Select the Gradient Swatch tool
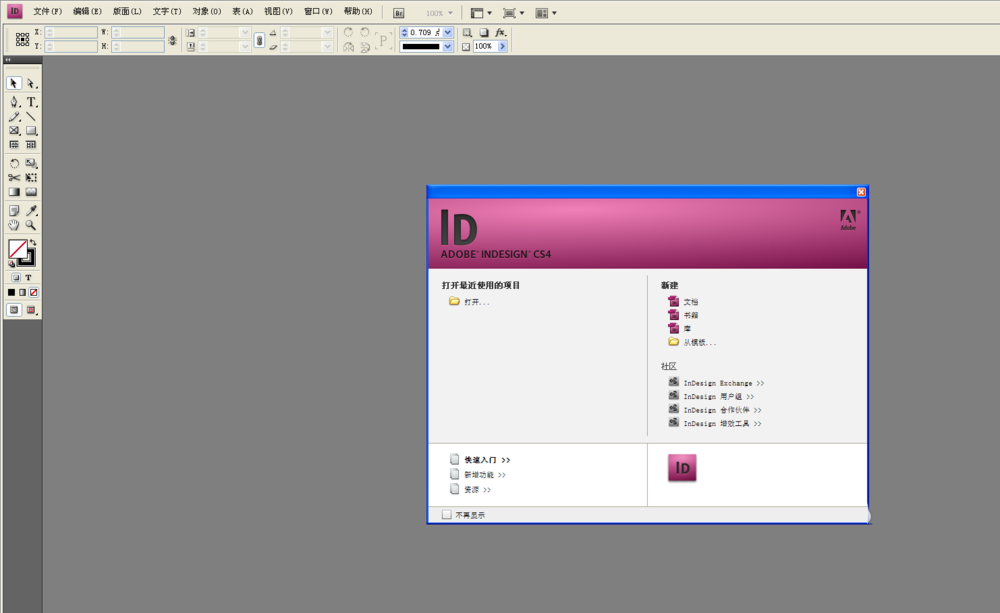The image size is (1000, 613). coord(14,191)
